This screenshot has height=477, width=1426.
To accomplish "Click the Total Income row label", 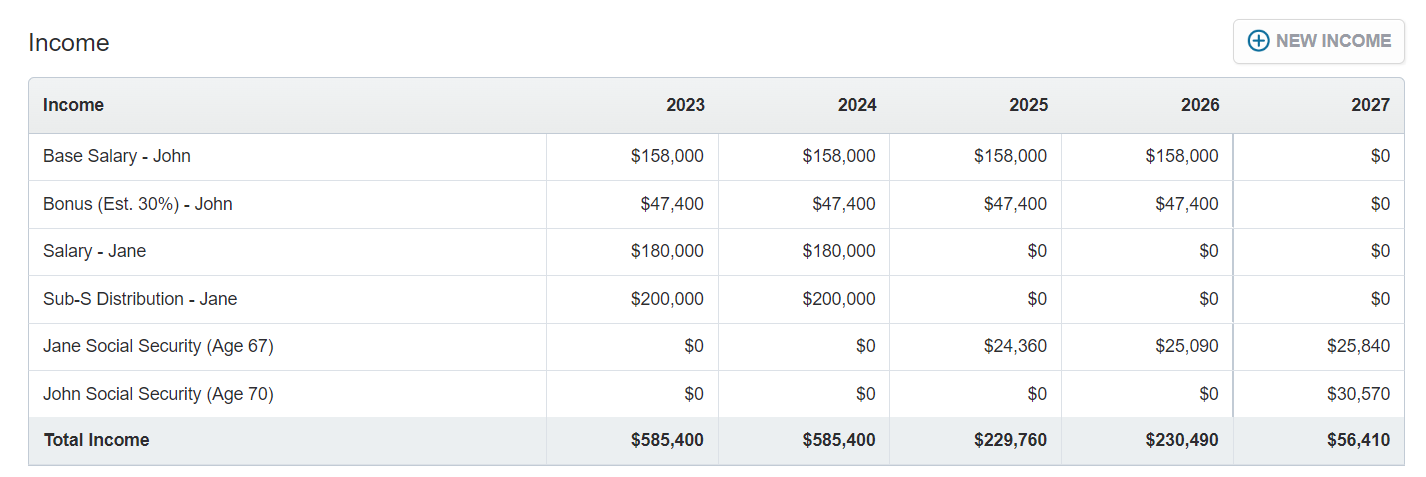I will (x=97, y=440).
